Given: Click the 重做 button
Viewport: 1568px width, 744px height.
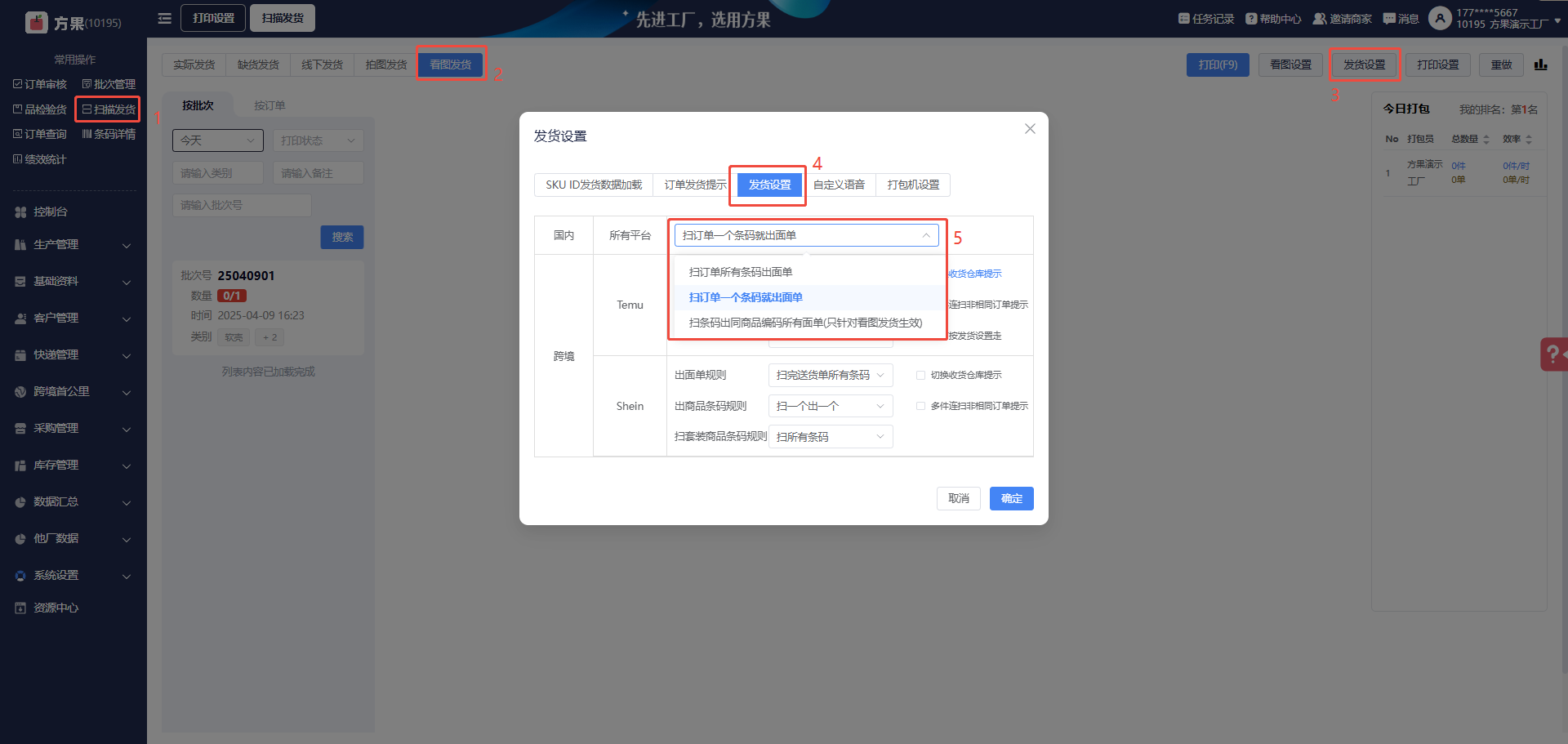Looking at the screenshot, I should click(x=1501, y=65).
